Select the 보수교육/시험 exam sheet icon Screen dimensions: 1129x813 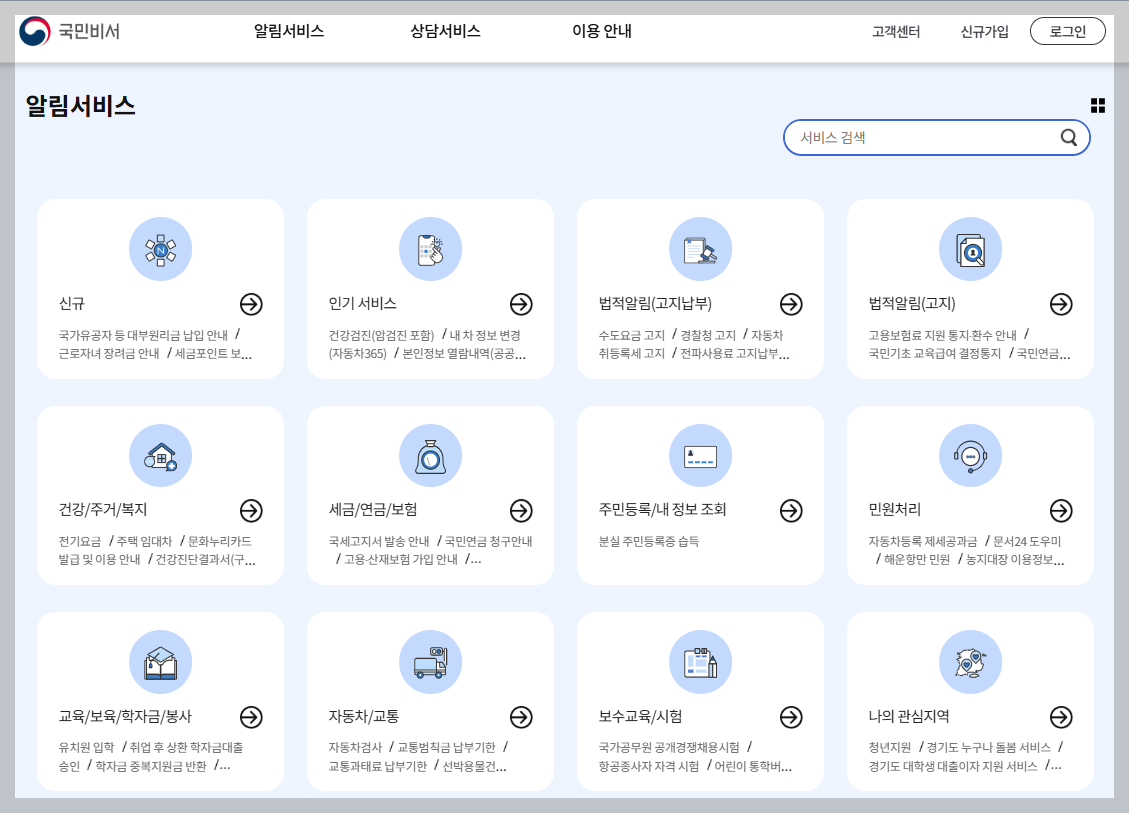[700, 661]
